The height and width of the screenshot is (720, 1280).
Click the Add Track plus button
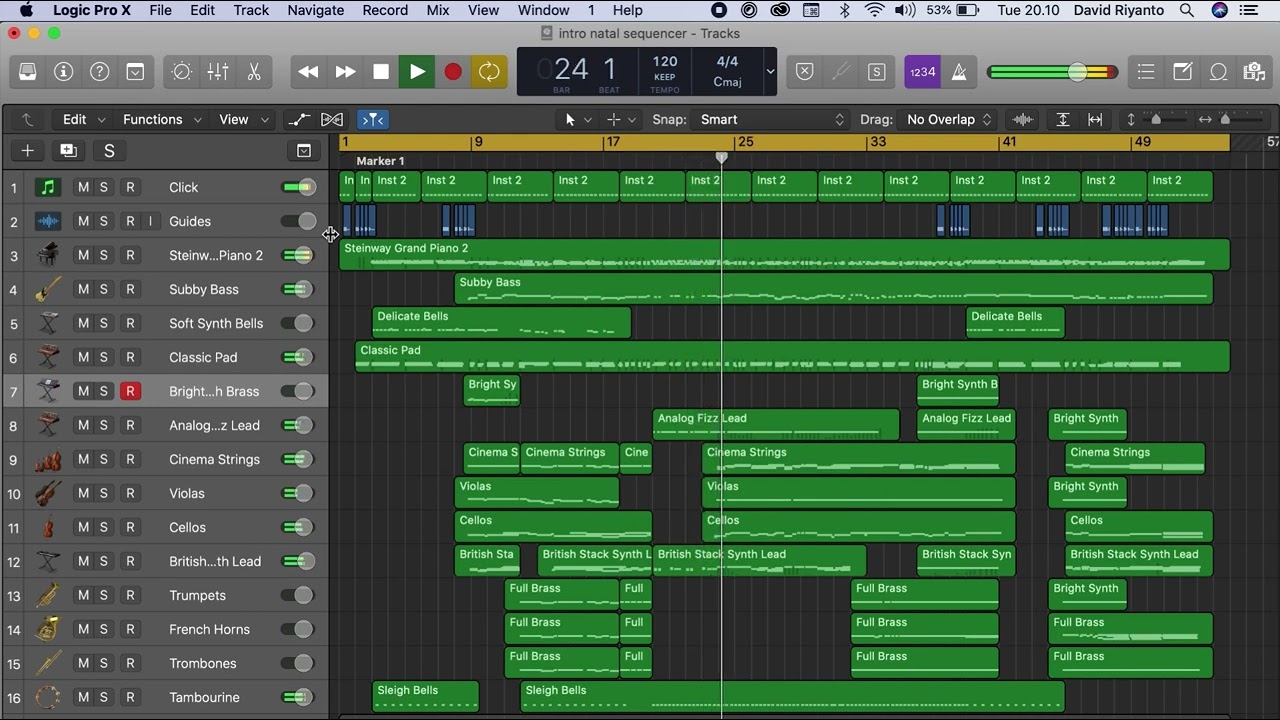(27, 151)
